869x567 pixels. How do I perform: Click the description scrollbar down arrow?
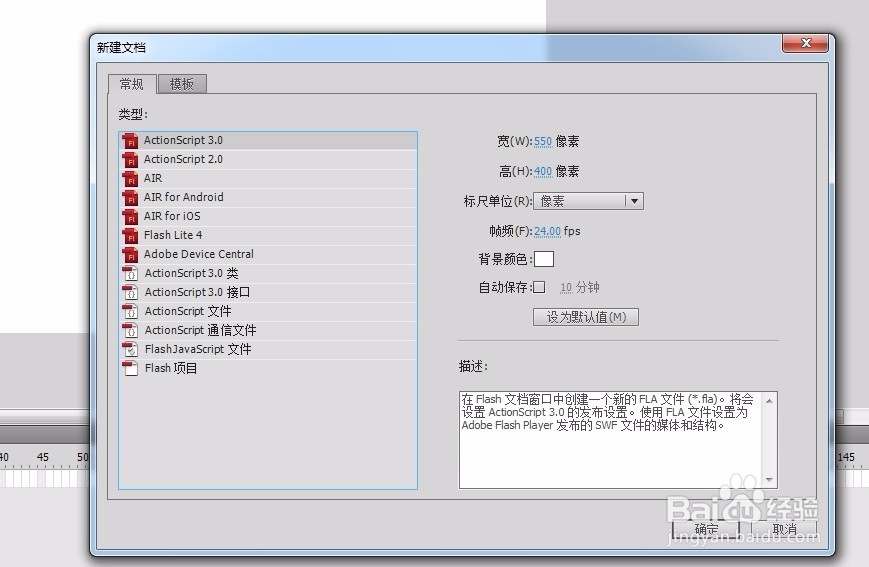(769, 480)
